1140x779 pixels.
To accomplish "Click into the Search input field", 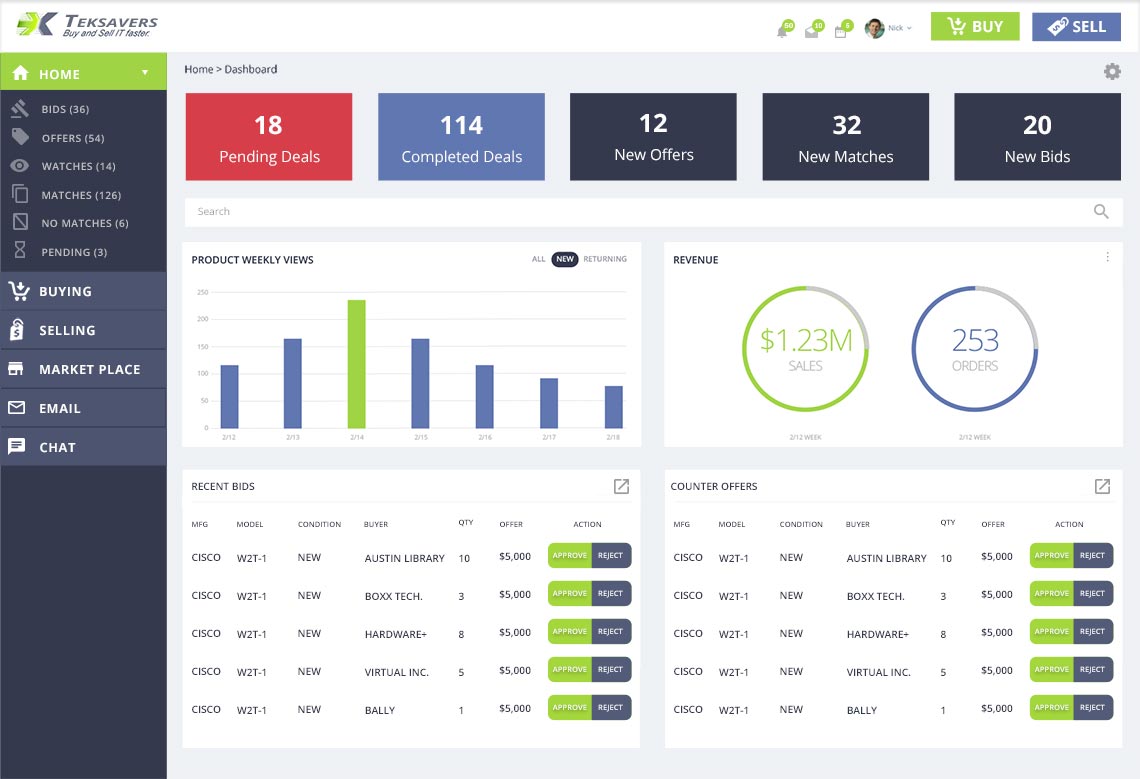I will (x=630, y=212).
